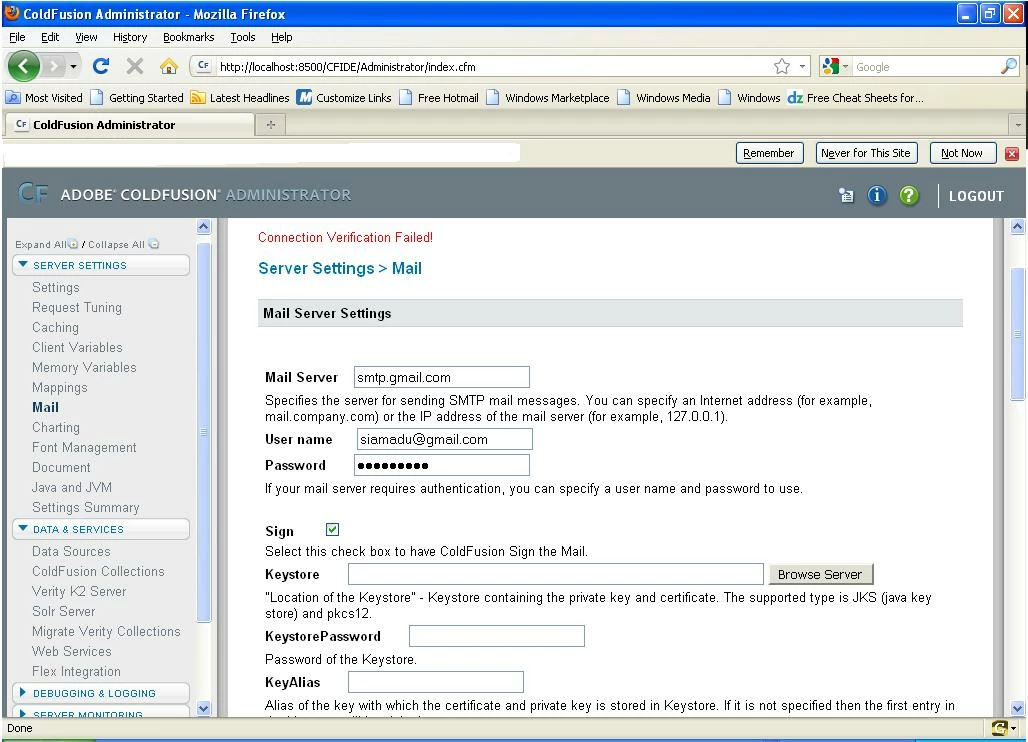Viewport: 1028px width, 742px height.
Task: Click the status bar add-on icon
Action: click(1000, 728)
